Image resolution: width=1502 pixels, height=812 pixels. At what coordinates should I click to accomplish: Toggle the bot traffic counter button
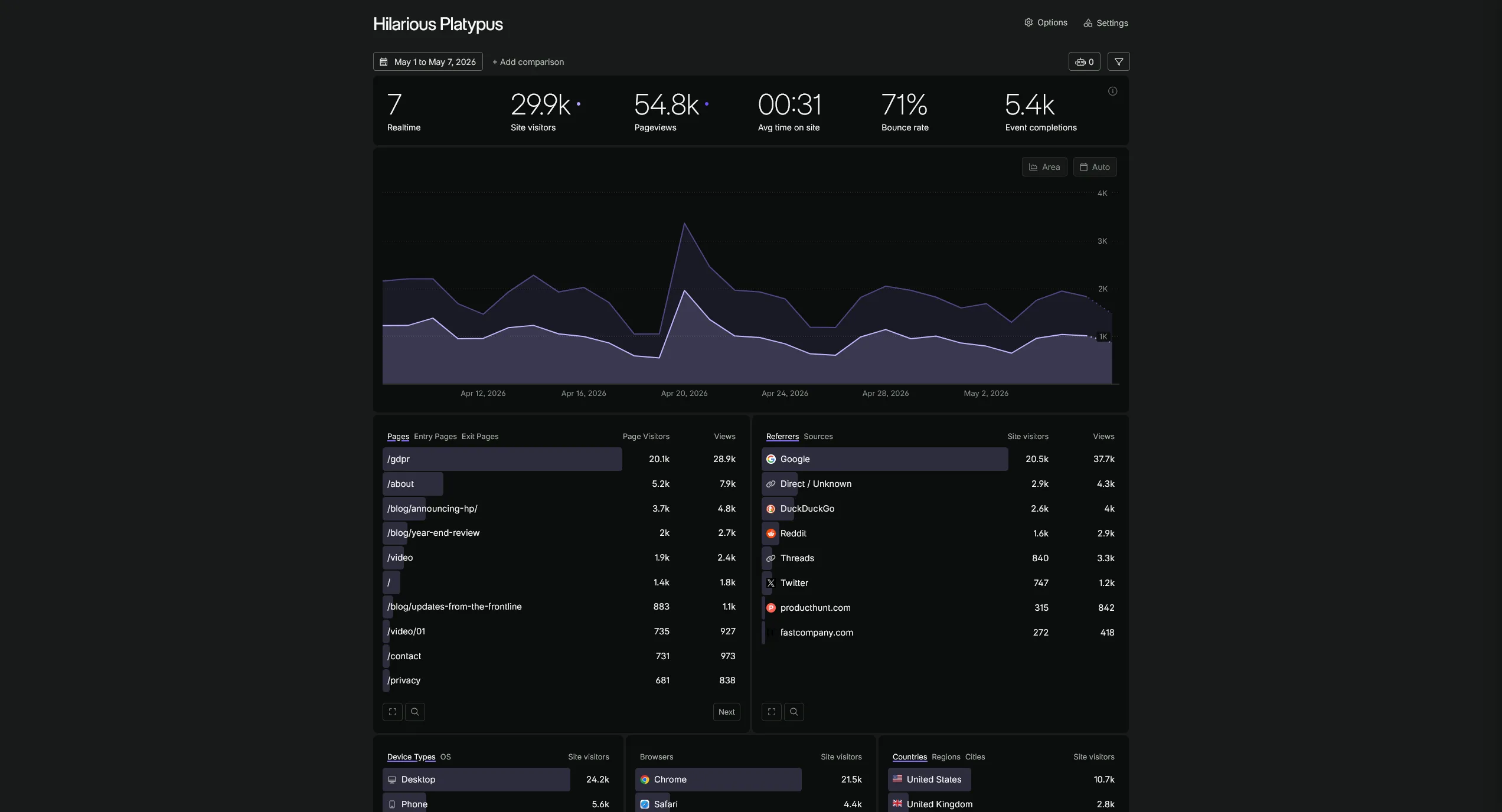(x=1084, y=61)
